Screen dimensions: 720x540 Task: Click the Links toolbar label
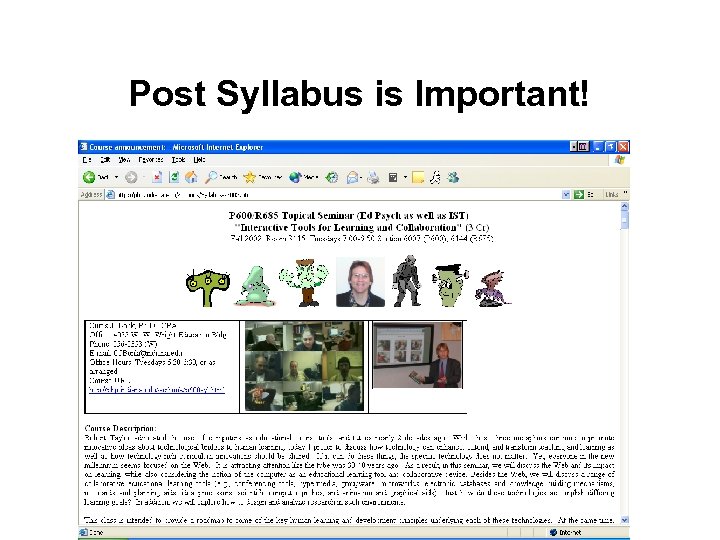click(612, 195)
